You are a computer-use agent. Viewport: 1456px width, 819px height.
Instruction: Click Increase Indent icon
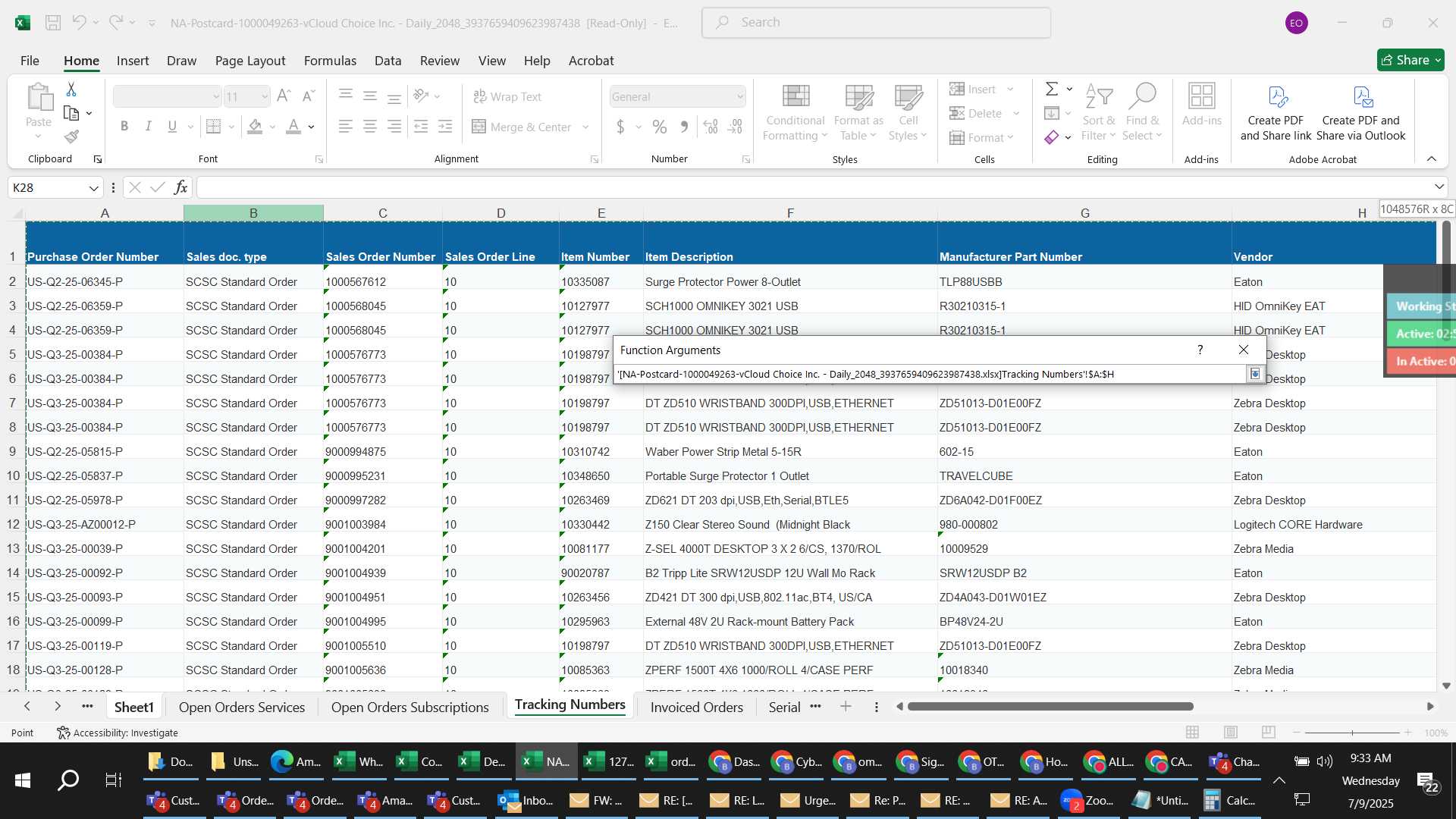coord(445,127)
